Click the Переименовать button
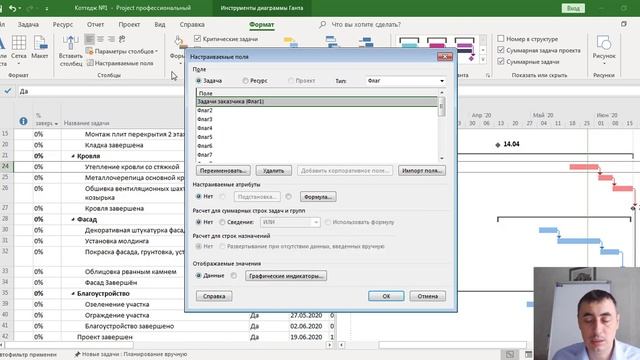 coord(223,171)
